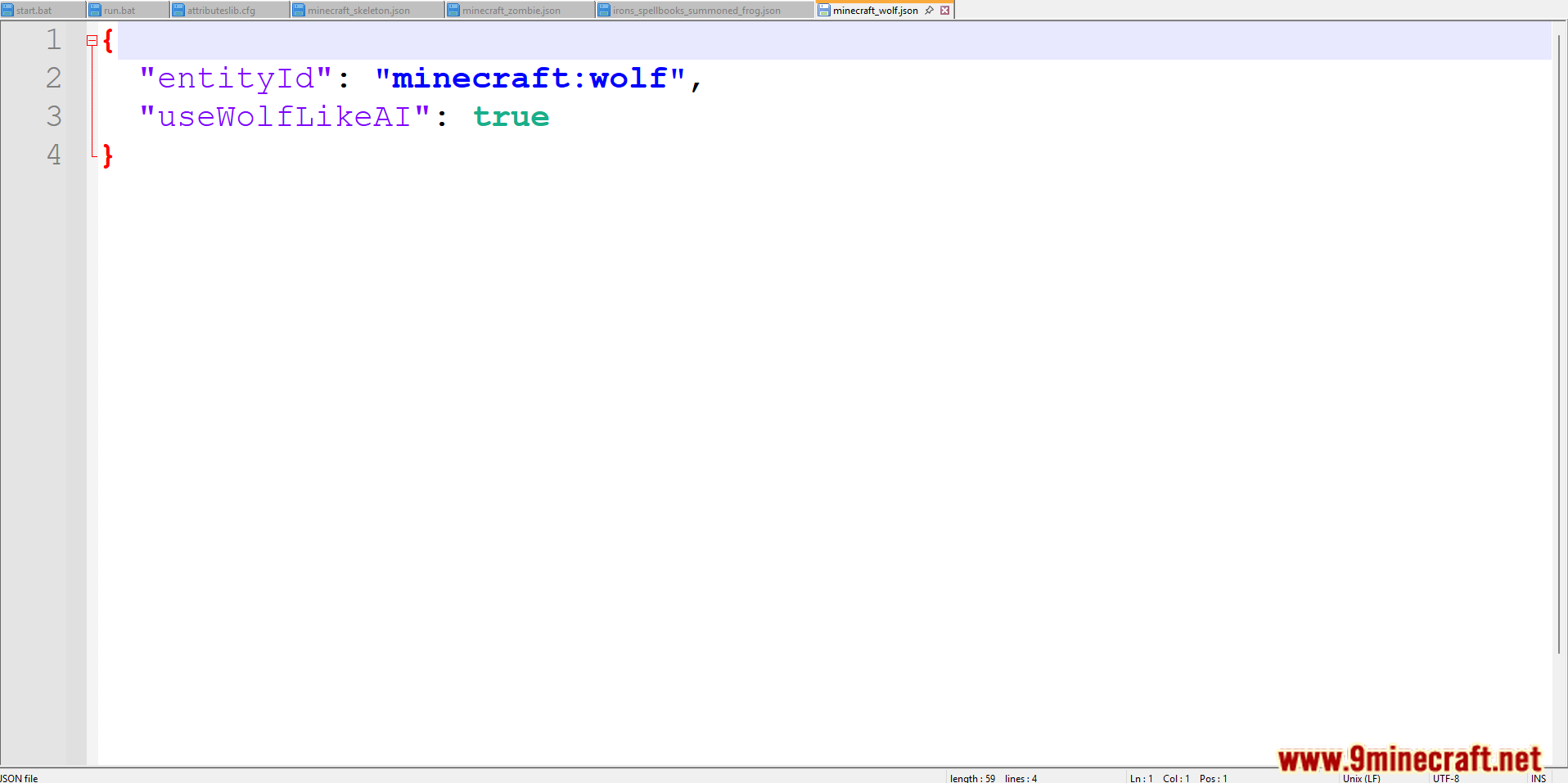Click line number 1 in the margin
Viewport: 1568px width, 783px height.
[54, 39]
